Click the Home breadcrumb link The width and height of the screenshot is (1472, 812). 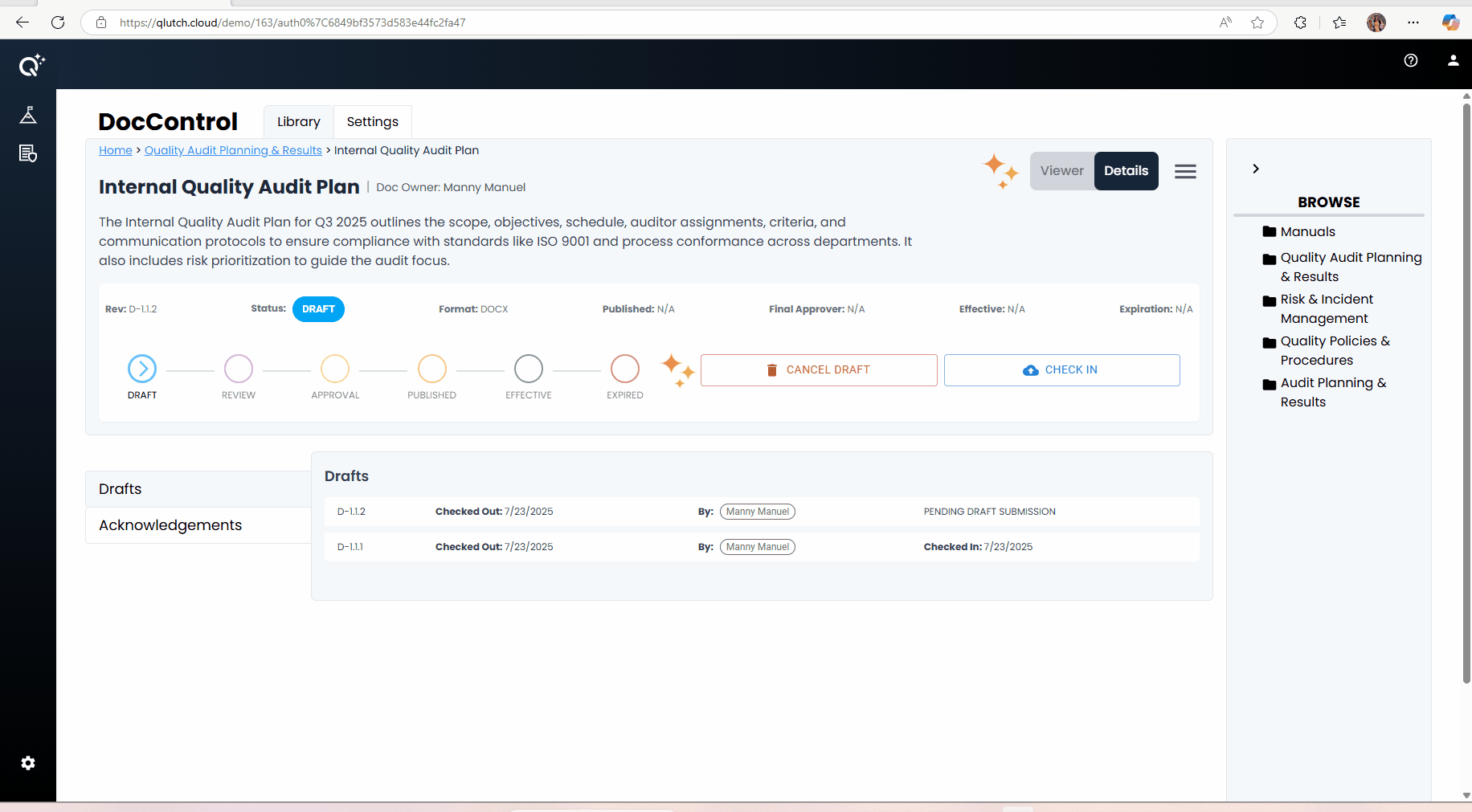click(x=116, y=150)
